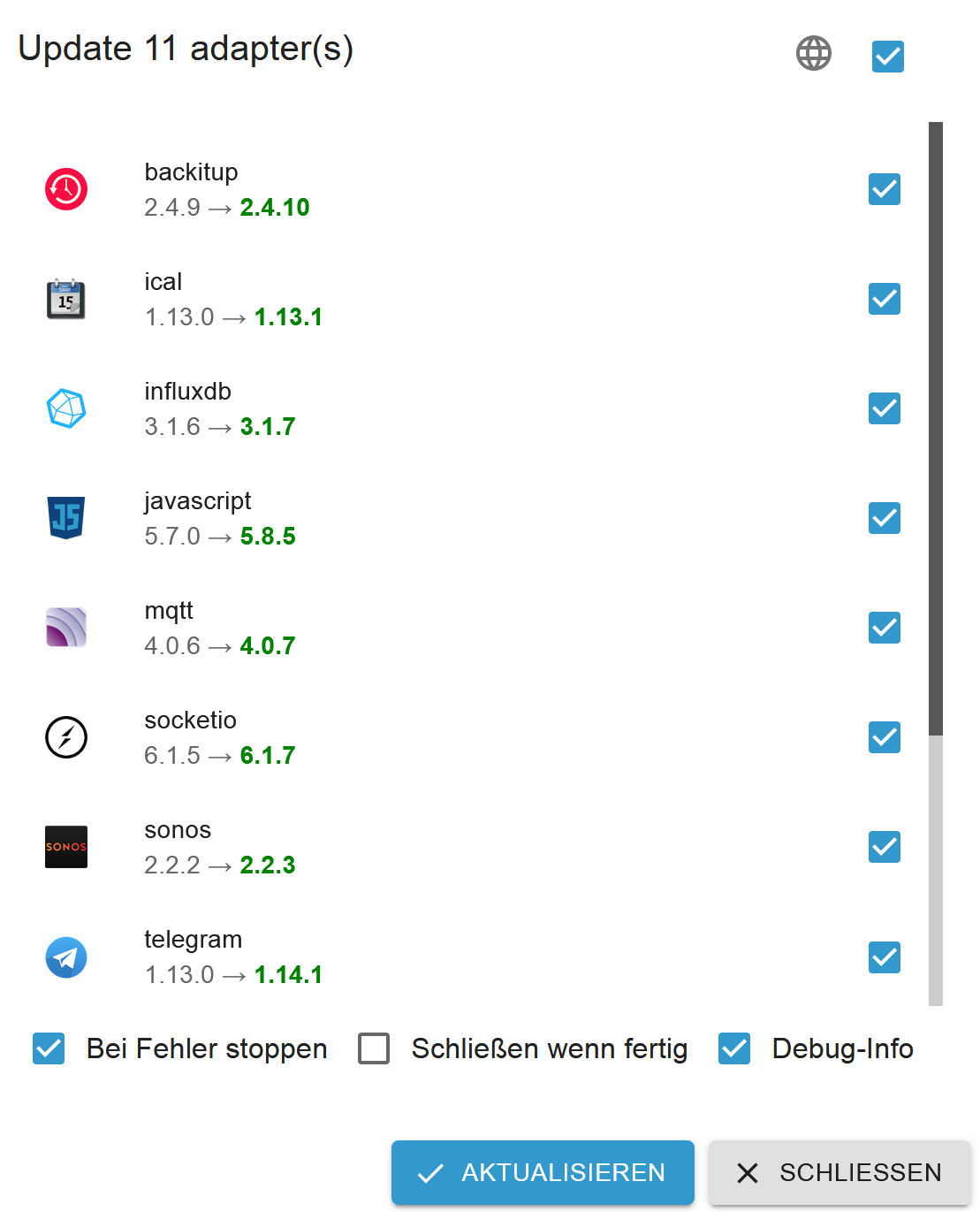Disable Debug-Info option
980x1212 pixels.
[x=733, y=1048]
